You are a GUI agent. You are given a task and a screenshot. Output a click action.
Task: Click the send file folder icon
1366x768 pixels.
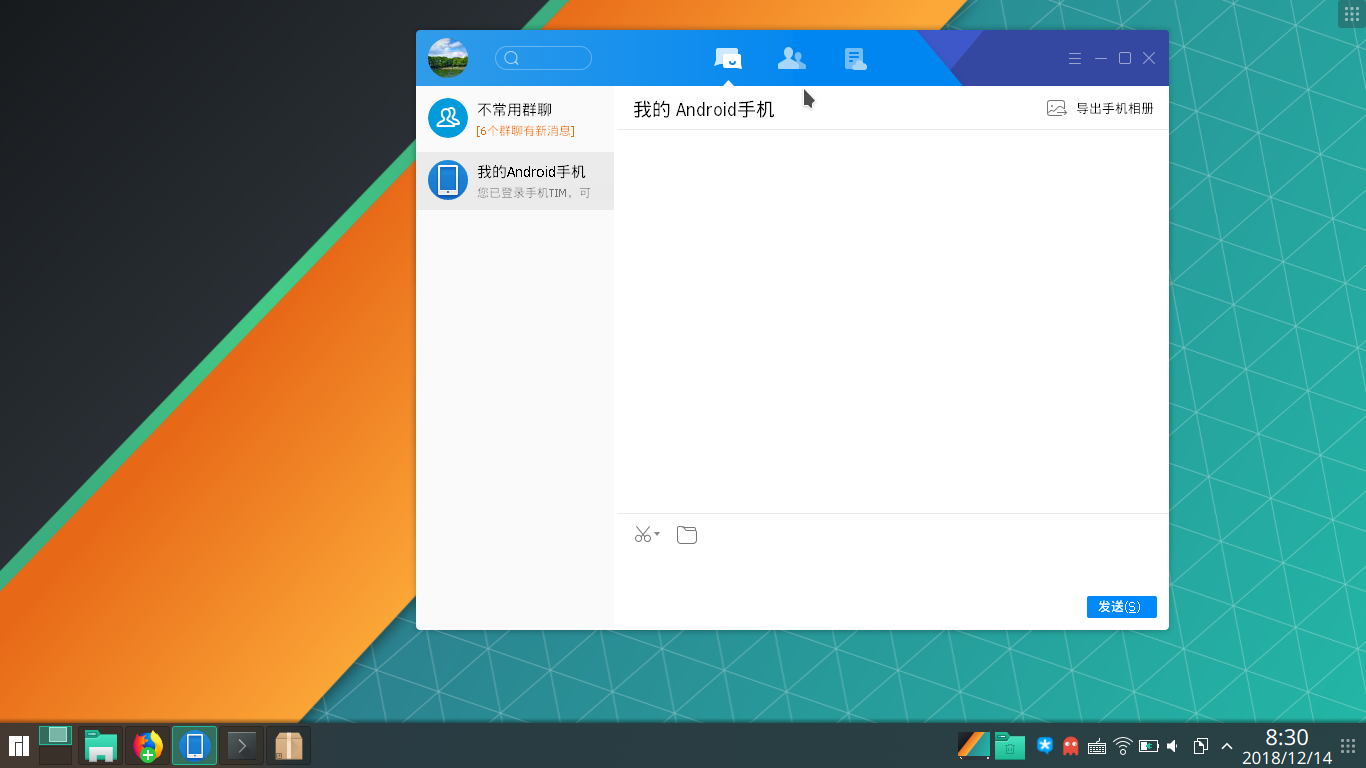[687, 535]
